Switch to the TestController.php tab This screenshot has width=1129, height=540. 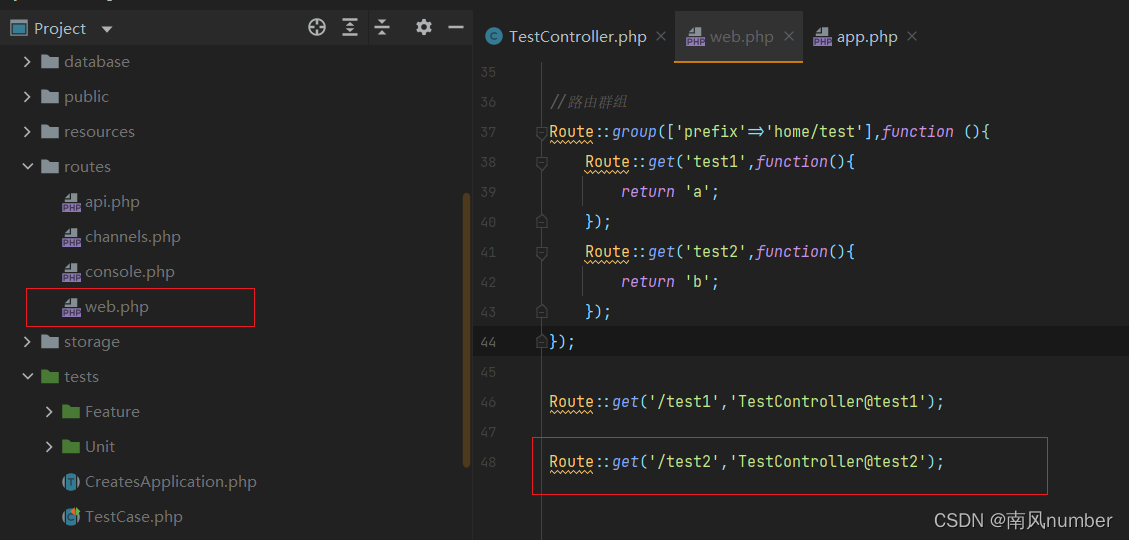click(577, 37)
